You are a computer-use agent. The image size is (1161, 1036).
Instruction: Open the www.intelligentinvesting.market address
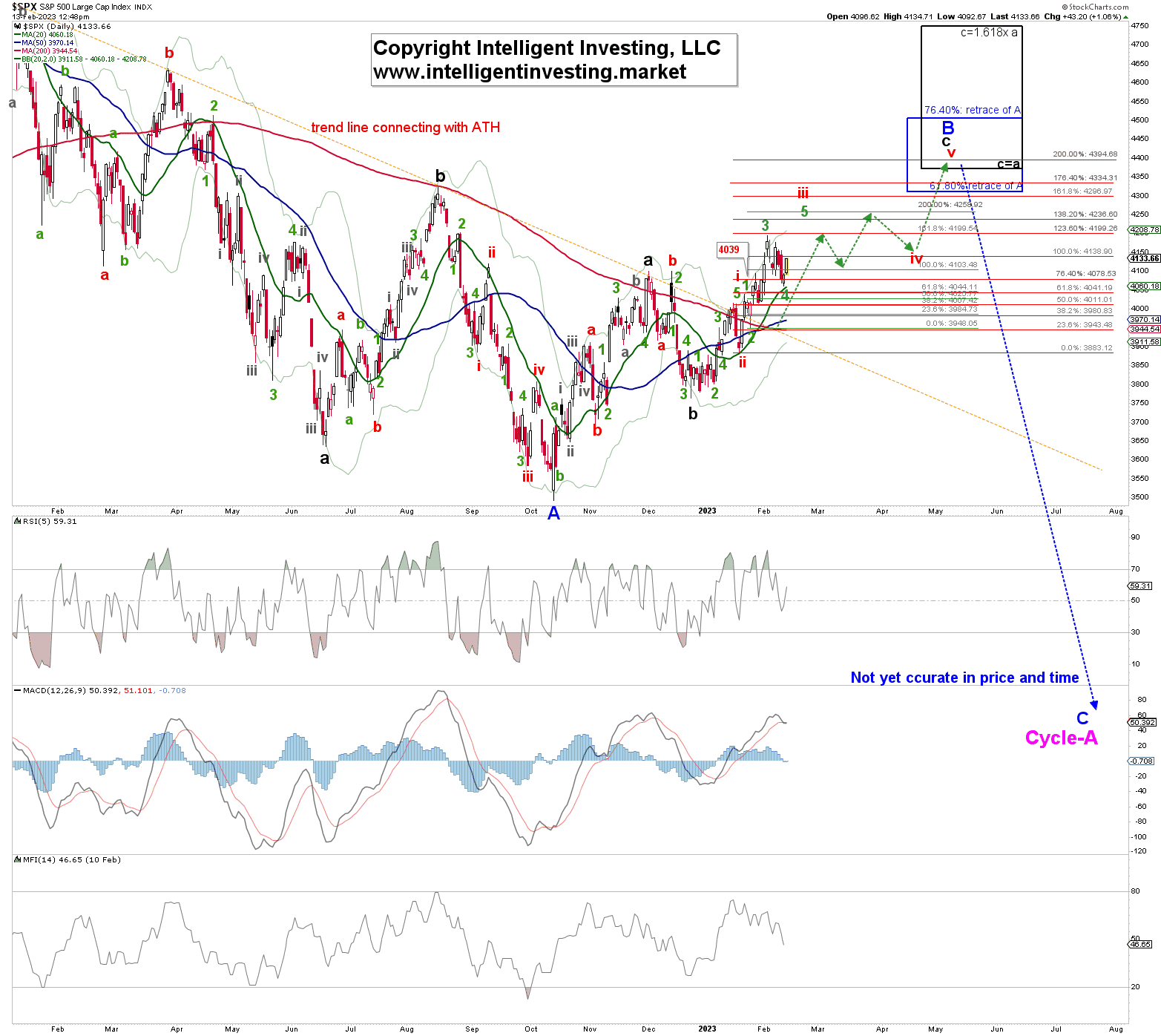(530, 72)
